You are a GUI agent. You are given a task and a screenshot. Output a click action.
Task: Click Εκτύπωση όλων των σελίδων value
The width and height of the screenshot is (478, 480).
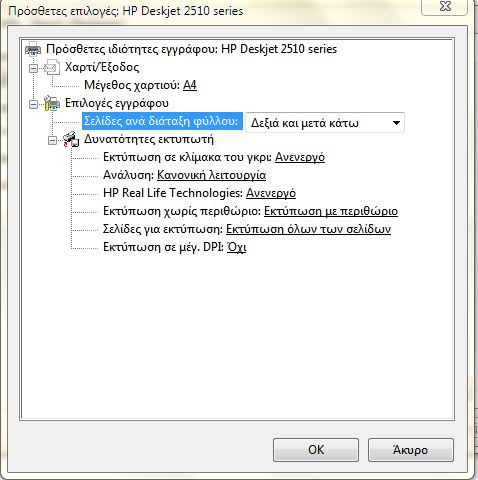(x=308, y=229)
